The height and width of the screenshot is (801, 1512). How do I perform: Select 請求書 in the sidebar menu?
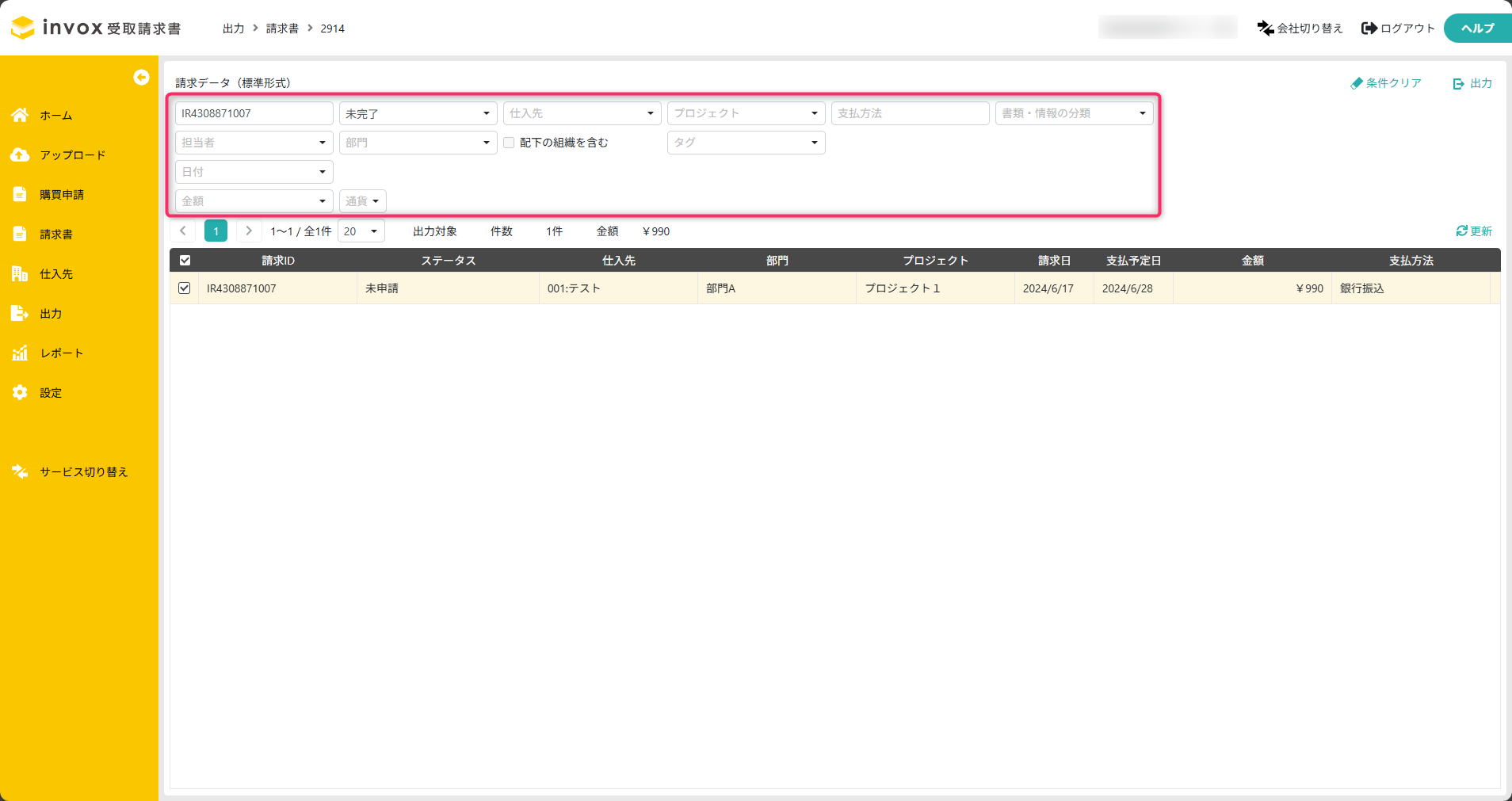(x=56, y=235)
